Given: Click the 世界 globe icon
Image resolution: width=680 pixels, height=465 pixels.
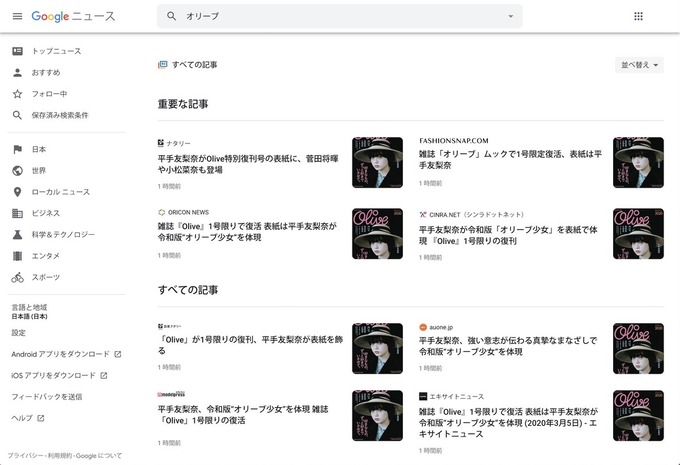Looking at the screenshot, I should pyautogui.click(x=17, y=170).
